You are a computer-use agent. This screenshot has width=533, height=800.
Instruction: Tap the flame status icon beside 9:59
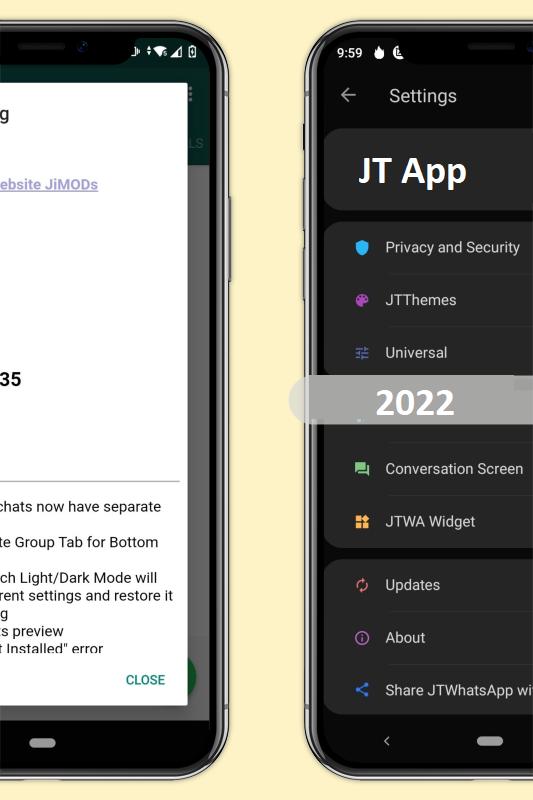[379, 52]
